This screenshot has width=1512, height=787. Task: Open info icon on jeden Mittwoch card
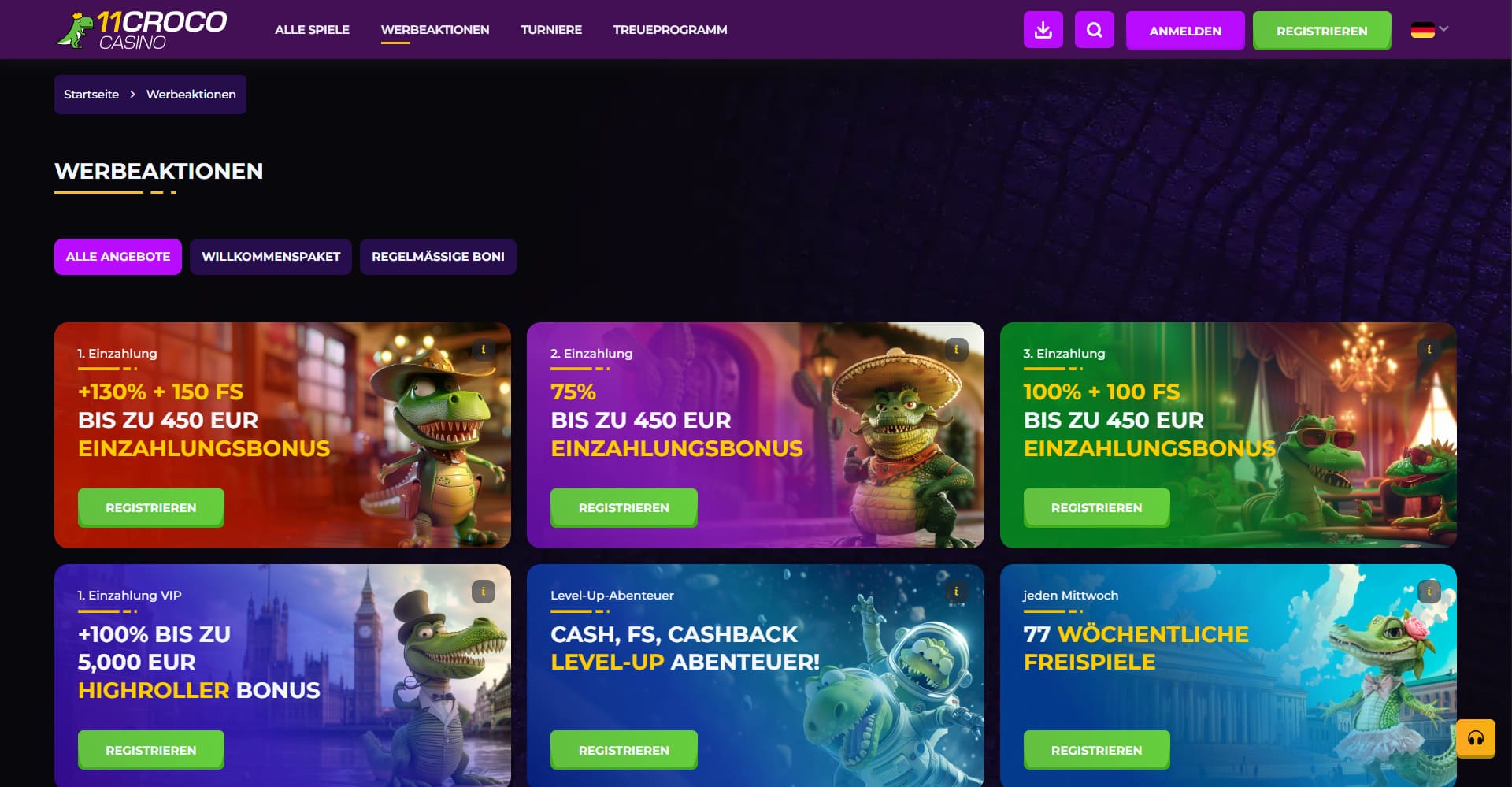(1429, 591)
